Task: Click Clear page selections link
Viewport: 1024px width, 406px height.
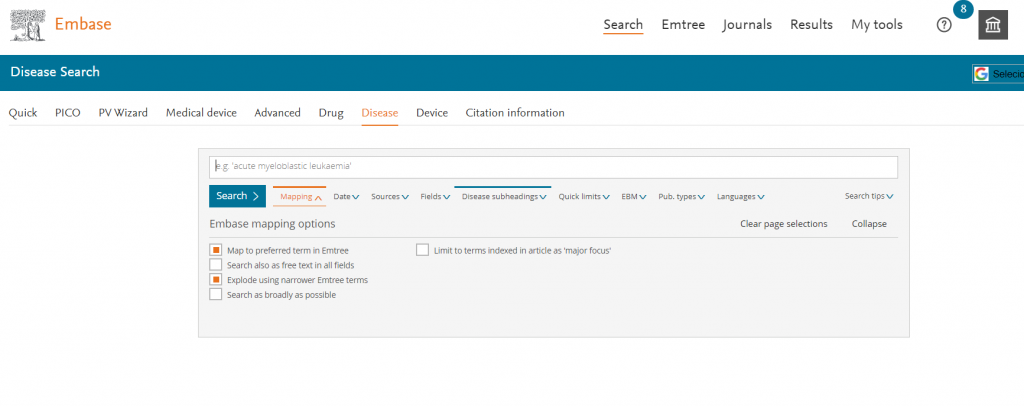Action: (783, 224)
